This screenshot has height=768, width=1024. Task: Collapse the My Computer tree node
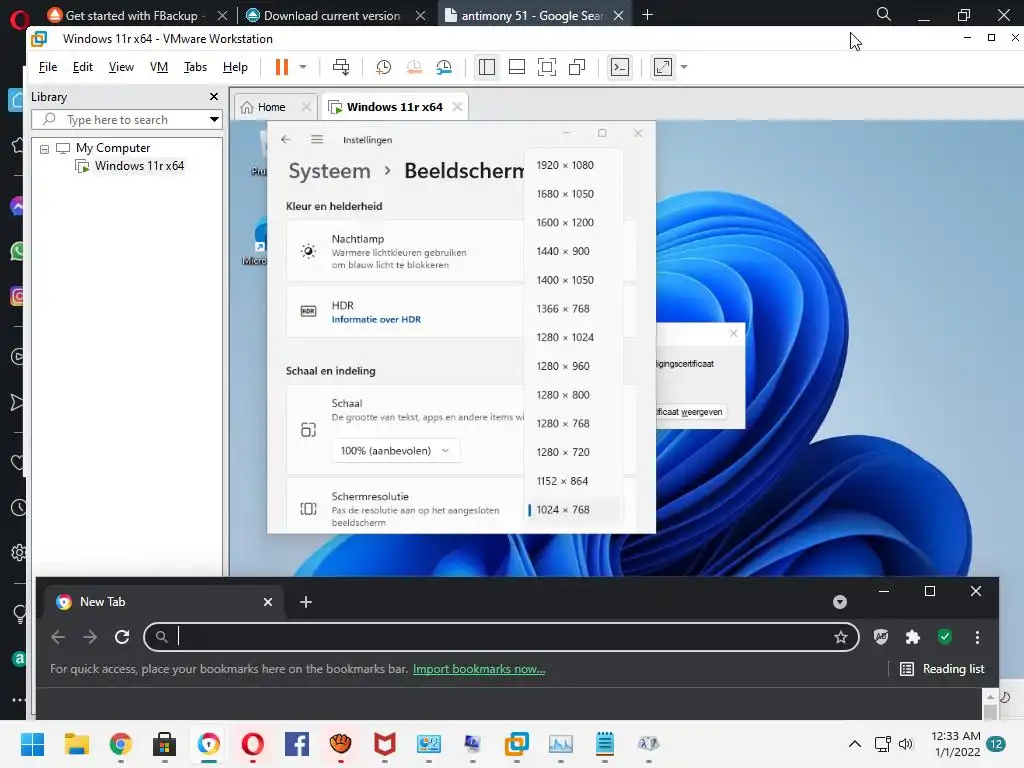click(x=44, y=149)
